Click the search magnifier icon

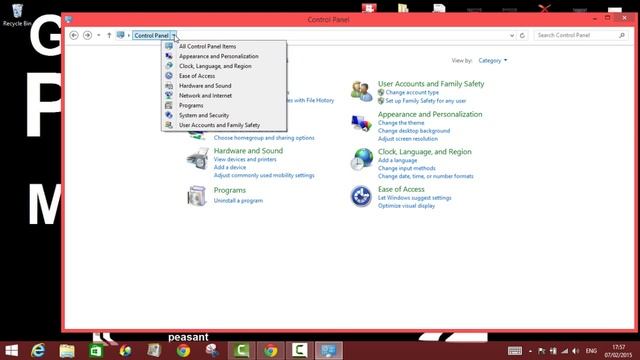click(x=622, y=36)
